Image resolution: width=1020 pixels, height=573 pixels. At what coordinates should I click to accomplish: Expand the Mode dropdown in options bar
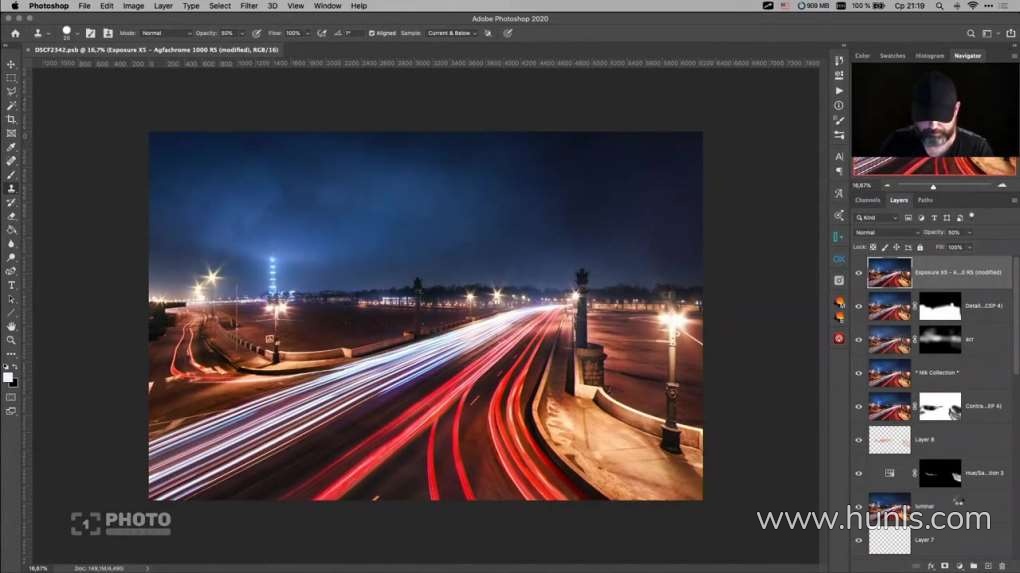click(164, 33)
